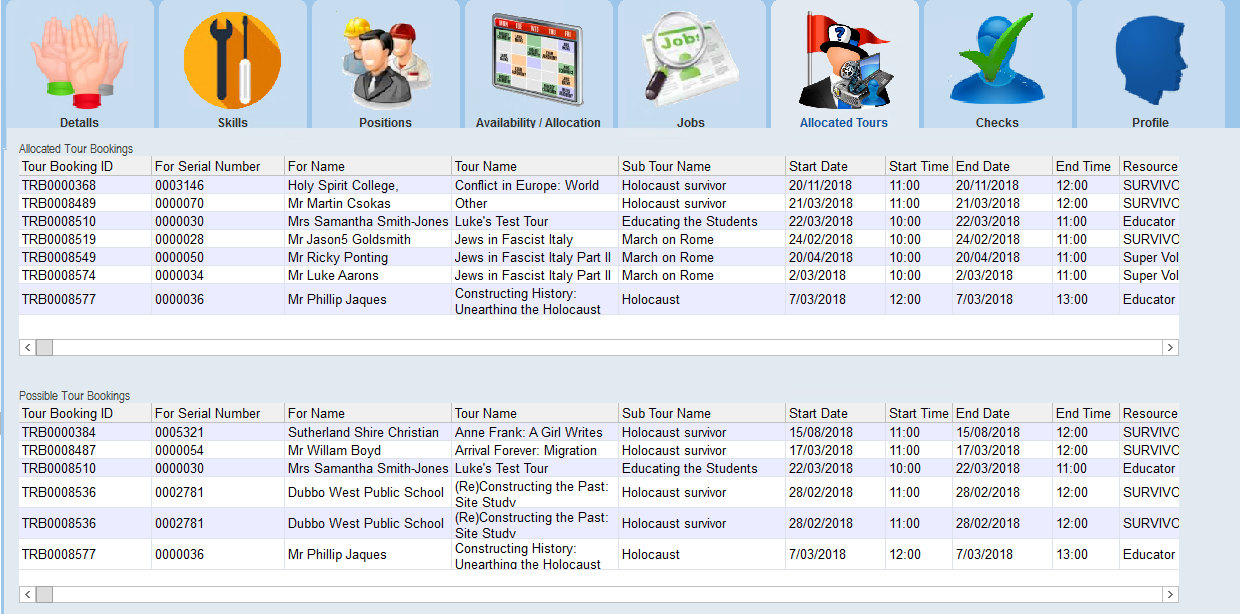Open the Details tab hands icon
Viewport: 1240px width, 614px height.
point(79,62)
